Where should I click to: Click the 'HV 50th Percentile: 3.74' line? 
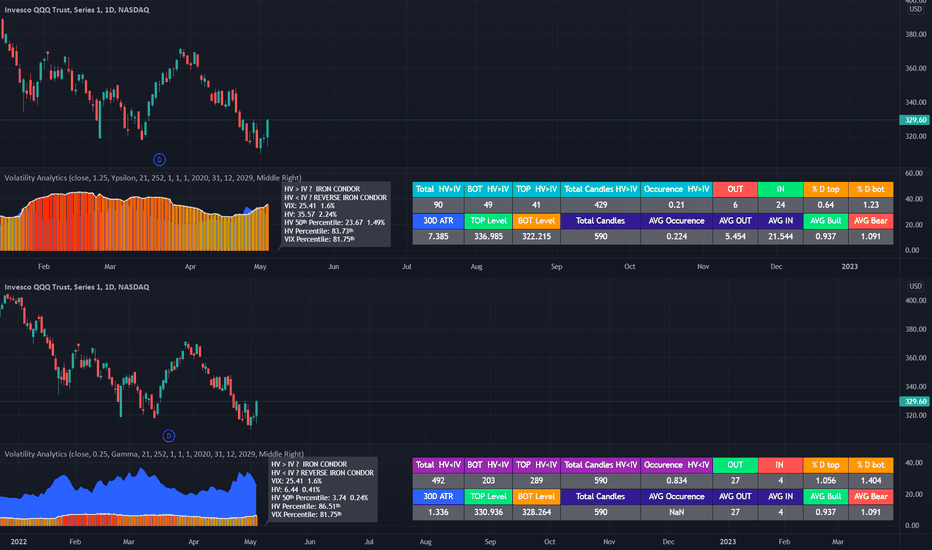(x=320, y=498)
